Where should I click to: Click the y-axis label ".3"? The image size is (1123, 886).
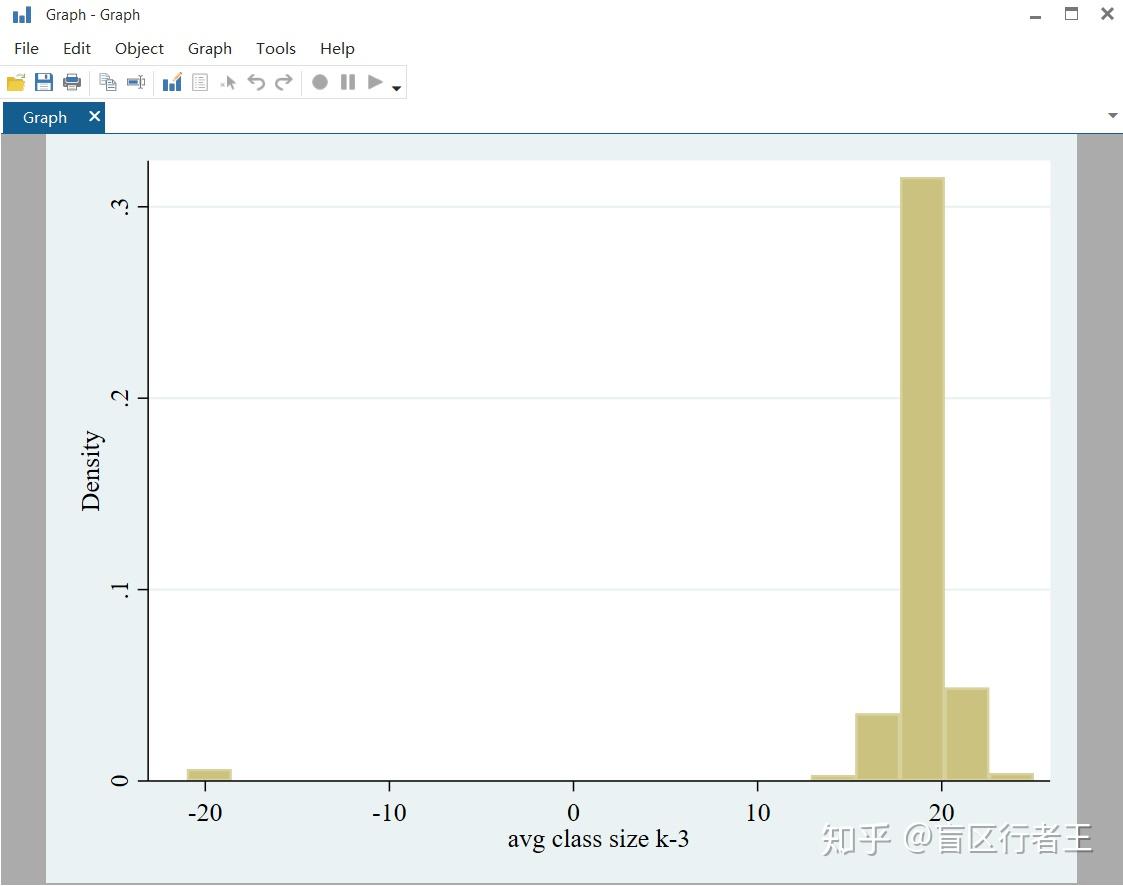click(121, 206)
